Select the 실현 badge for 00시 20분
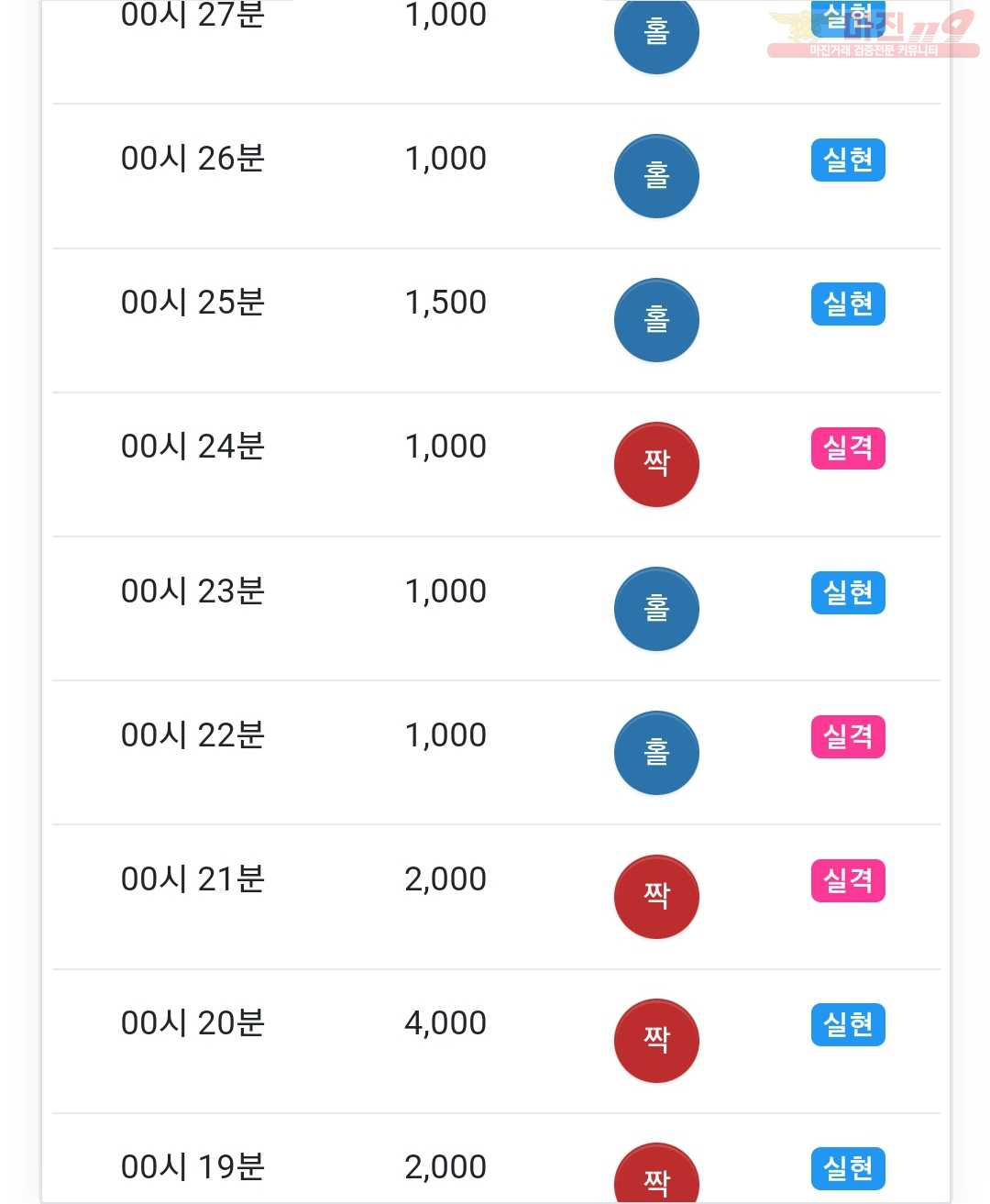 point(848,1024)
